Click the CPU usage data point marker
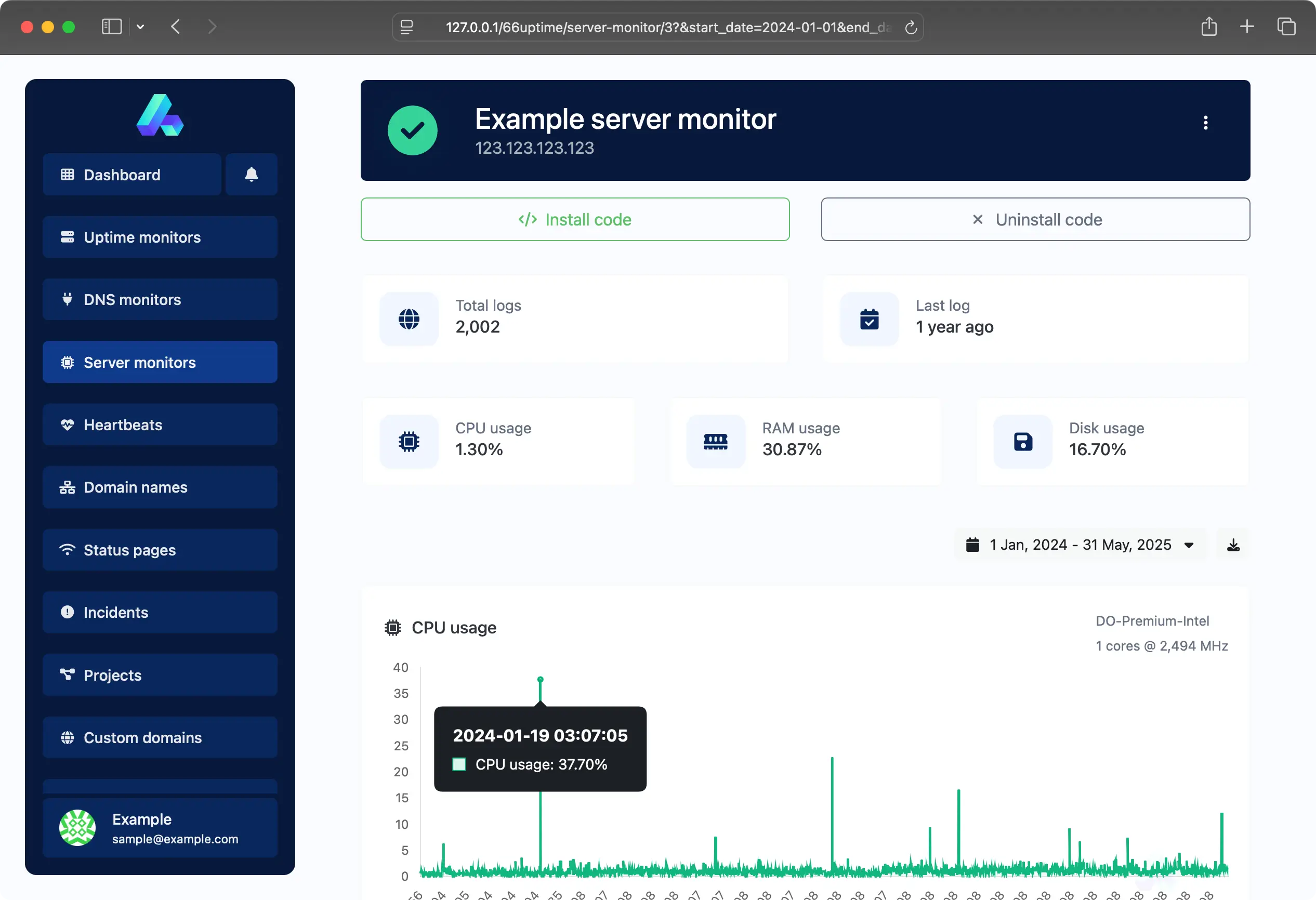The height and width of the screenshot is (900, 1316). point(540,679)
